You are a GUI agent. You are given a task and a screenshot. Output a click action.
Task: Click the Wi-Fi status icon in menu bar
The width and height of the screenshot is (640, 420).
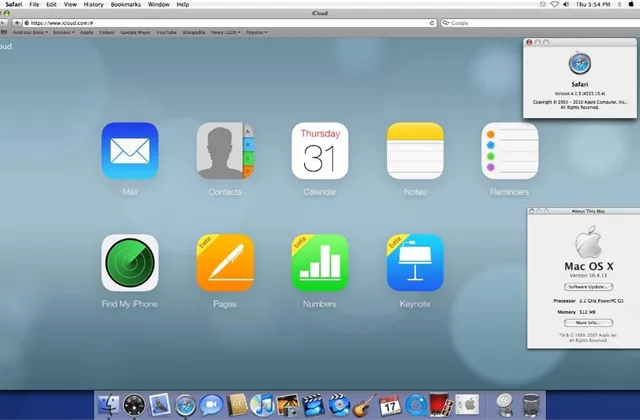554,4
